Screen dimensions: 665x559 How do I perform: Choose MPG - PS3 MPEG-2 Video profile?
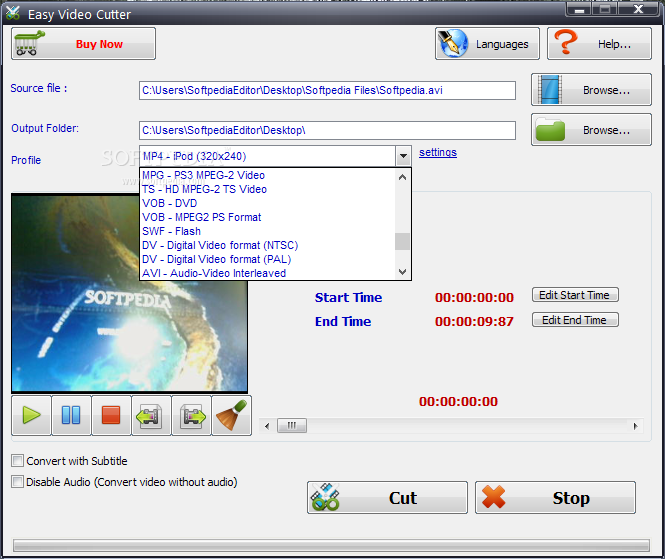point(268,175)
